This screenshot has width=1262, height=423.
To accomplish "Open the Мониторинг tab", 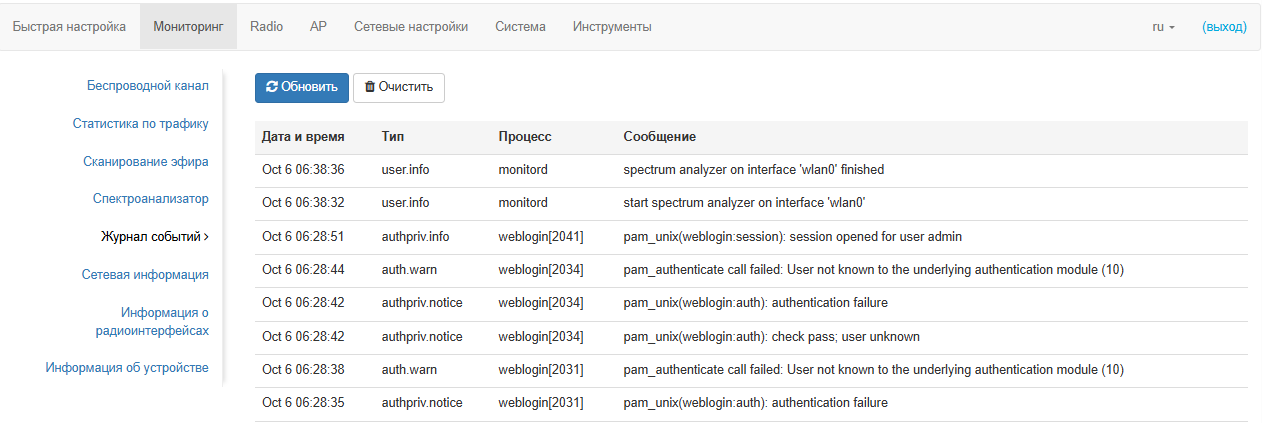I will point(188,27).
